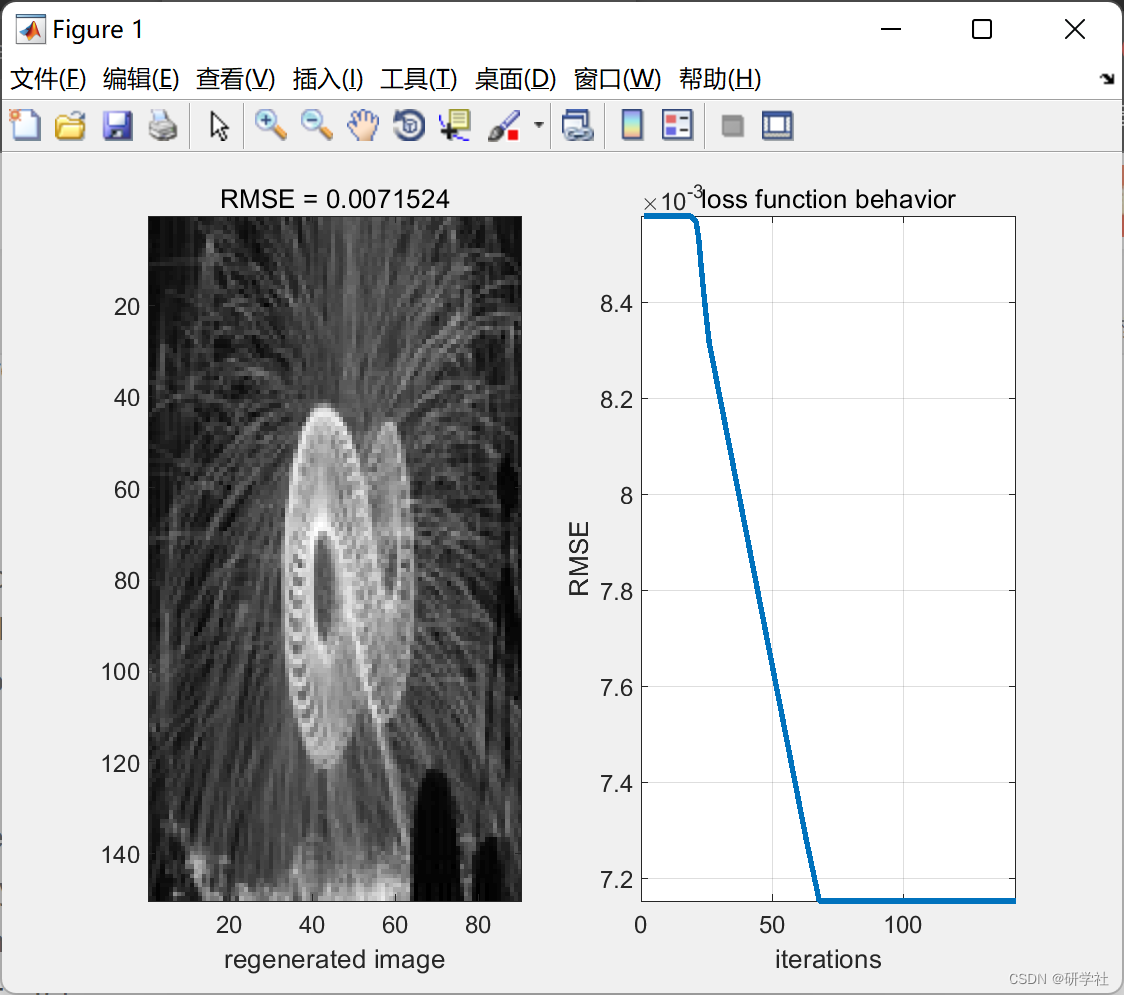Print the figure using printer icon
The height and width of the screenshot is (995, 1124).
163,125
